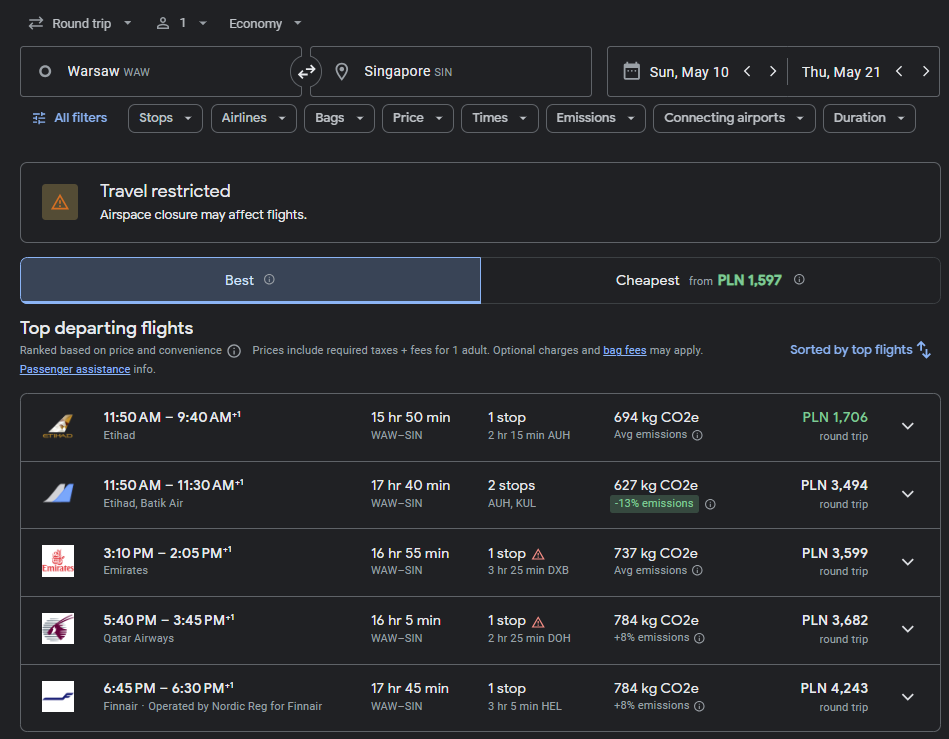Click the sort arrows icon

point(924,350)
